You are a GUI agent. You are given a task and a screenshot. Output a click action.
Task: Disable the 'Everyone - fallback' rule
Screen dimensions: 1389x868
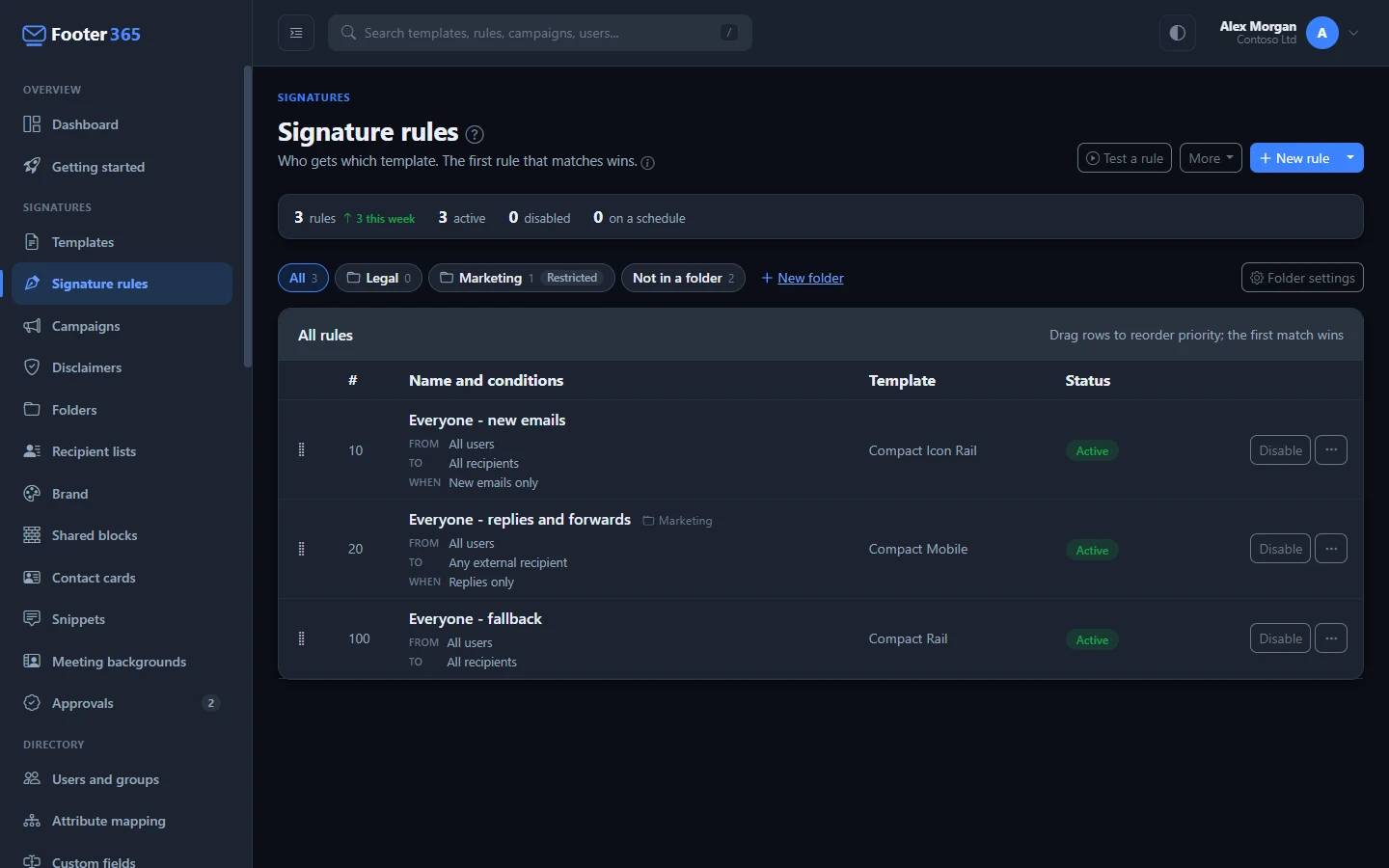point(1280,638)
